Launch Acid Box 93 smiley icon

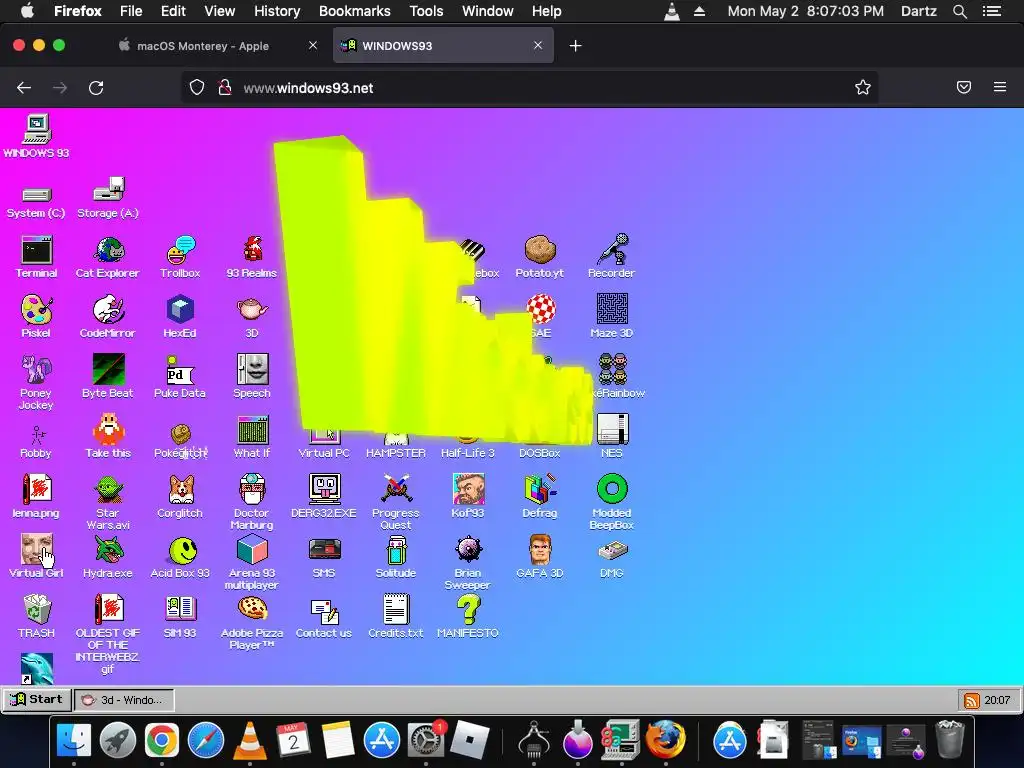click(183, 551)
